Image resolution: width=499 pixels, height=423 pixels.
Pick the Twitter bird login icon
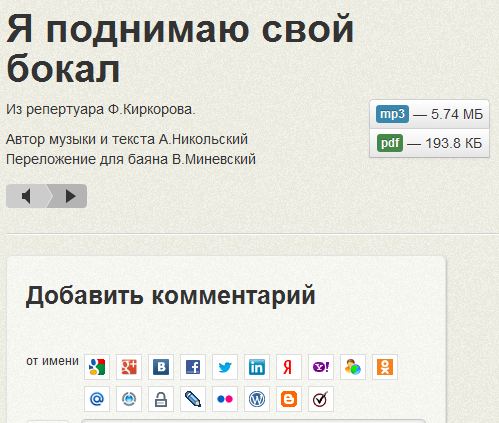(x=225, y=367)
